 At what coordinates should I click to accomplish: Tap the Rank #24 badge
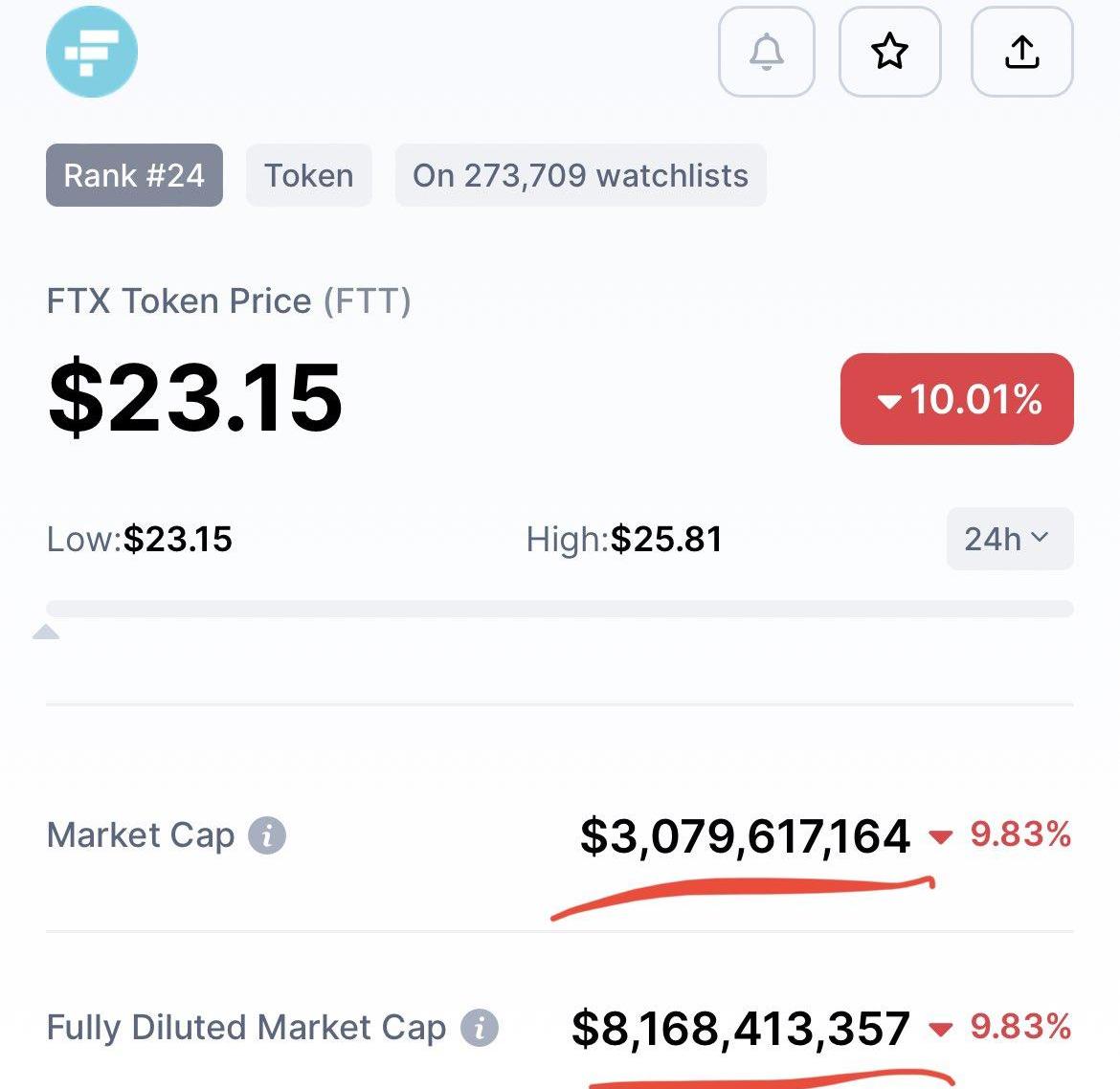point(134,175)
